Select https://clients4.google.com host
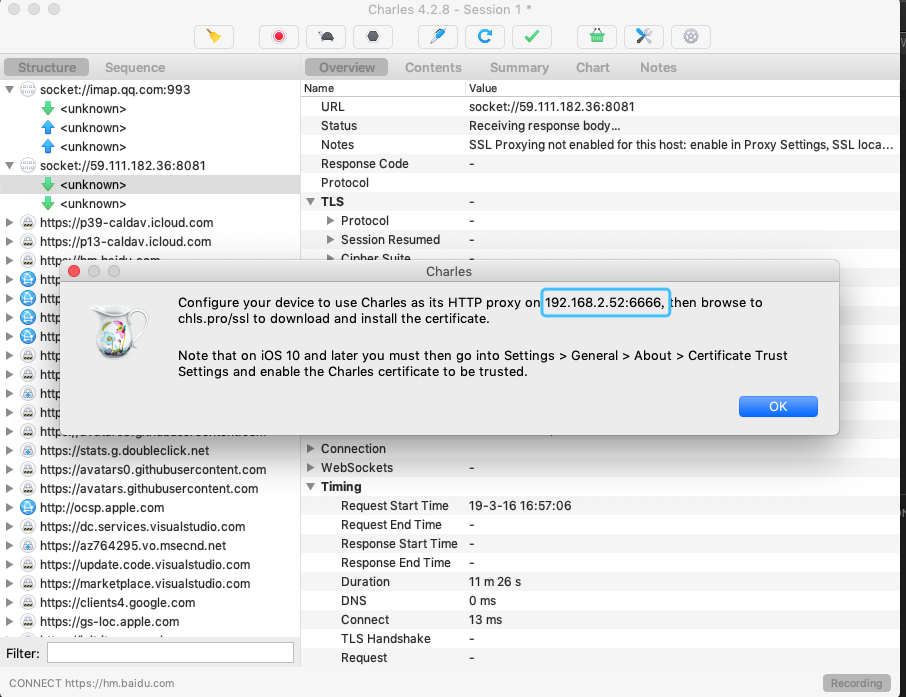 [x=117, y=603]
